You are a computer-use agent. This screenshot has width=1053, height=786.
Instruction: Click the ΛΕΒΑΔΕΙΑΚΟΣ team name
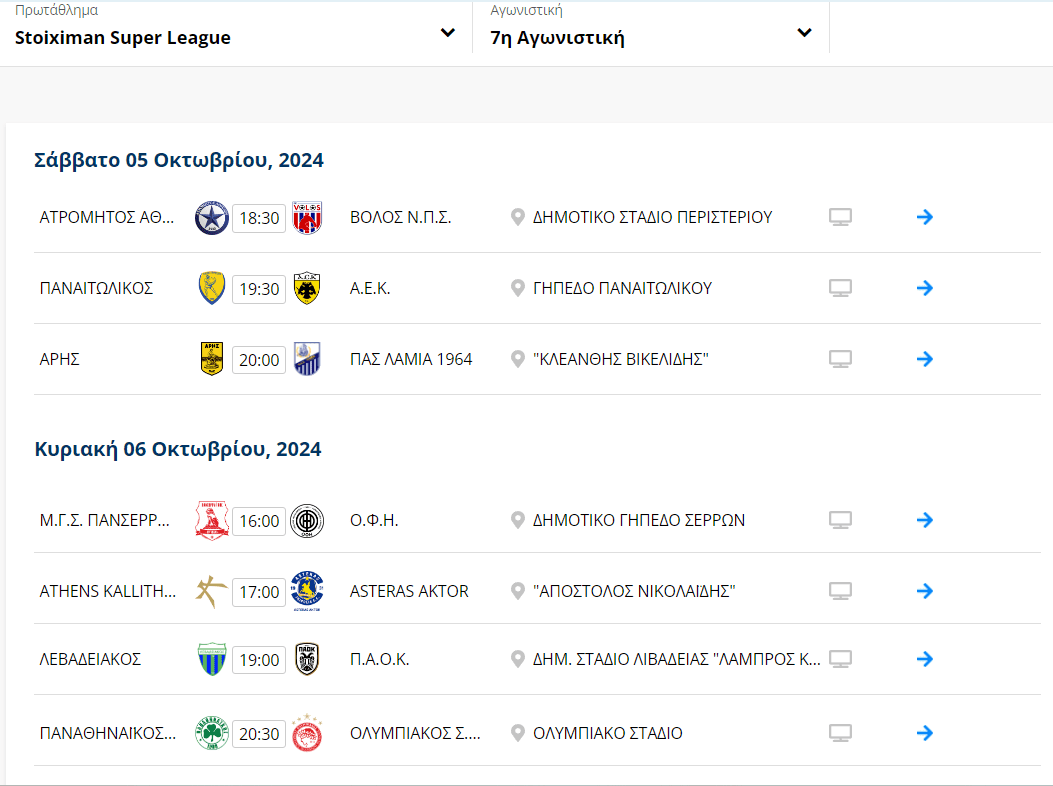coord(90,659)
